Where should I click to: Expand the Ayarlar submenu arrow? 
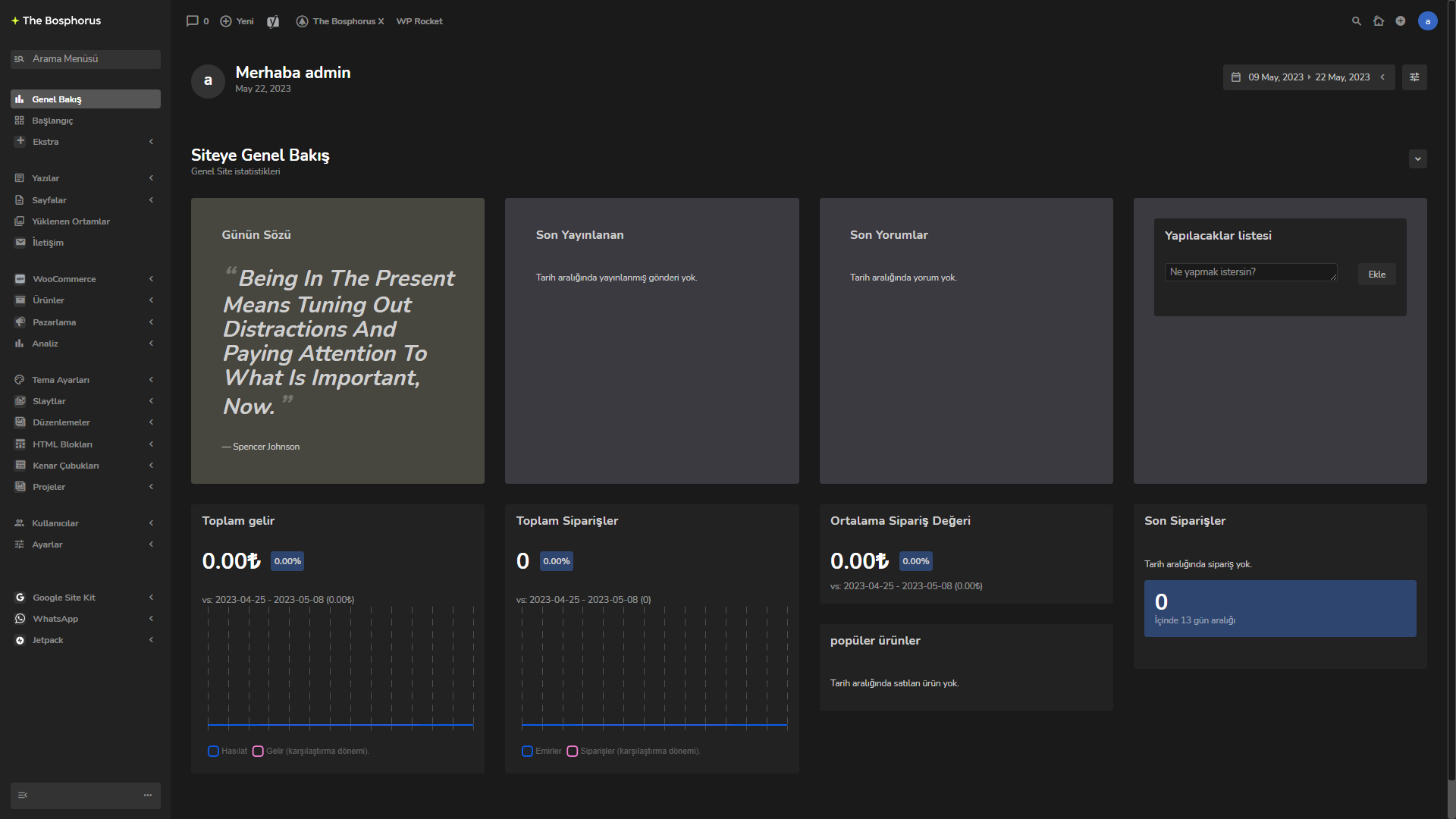(151, 544)
